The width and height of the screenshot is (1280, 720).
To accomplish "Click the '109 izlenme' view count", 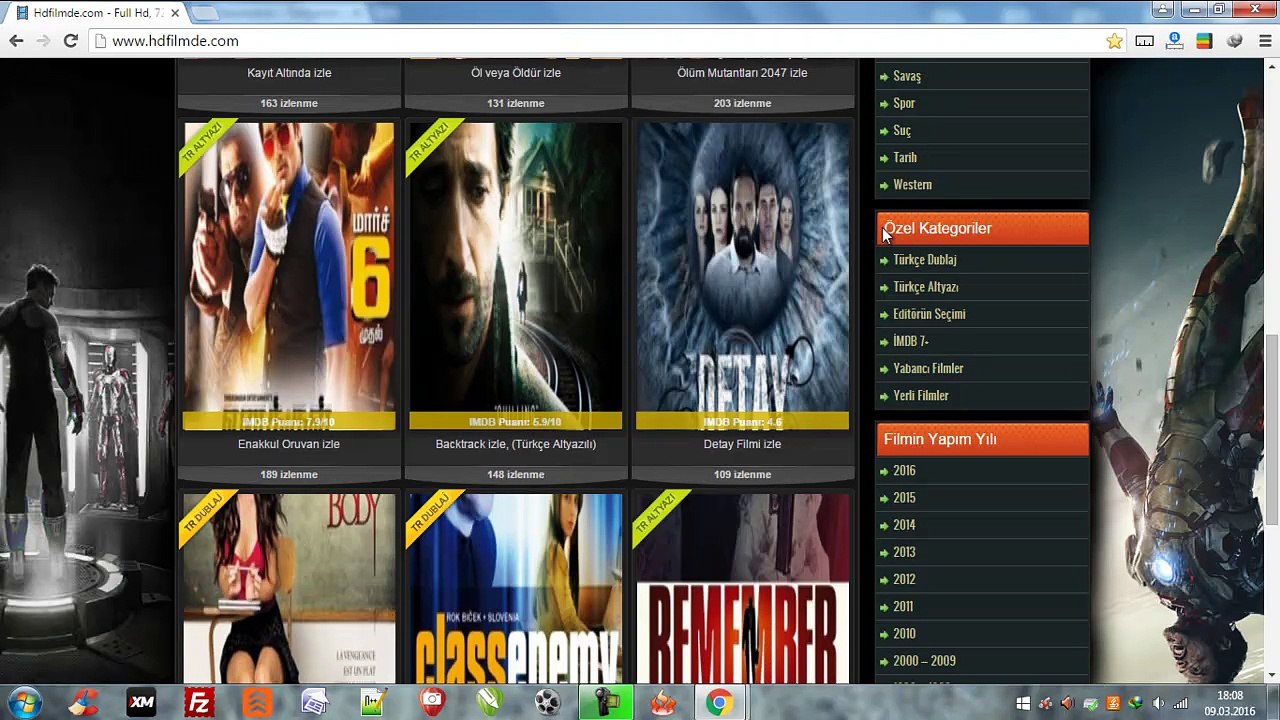I will pyautogui.click(x=742, y=474).
